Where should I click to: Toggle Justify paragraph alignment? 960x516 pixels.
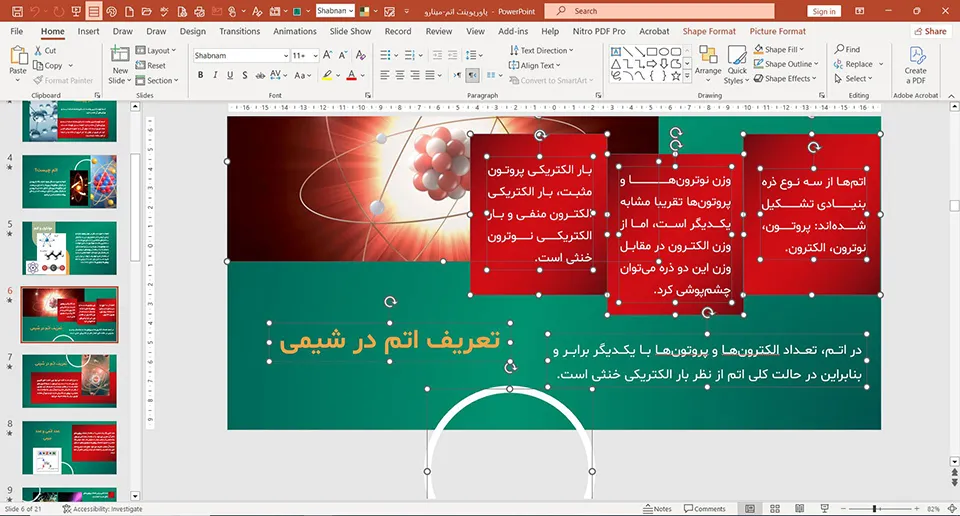(x=430, y=75)
